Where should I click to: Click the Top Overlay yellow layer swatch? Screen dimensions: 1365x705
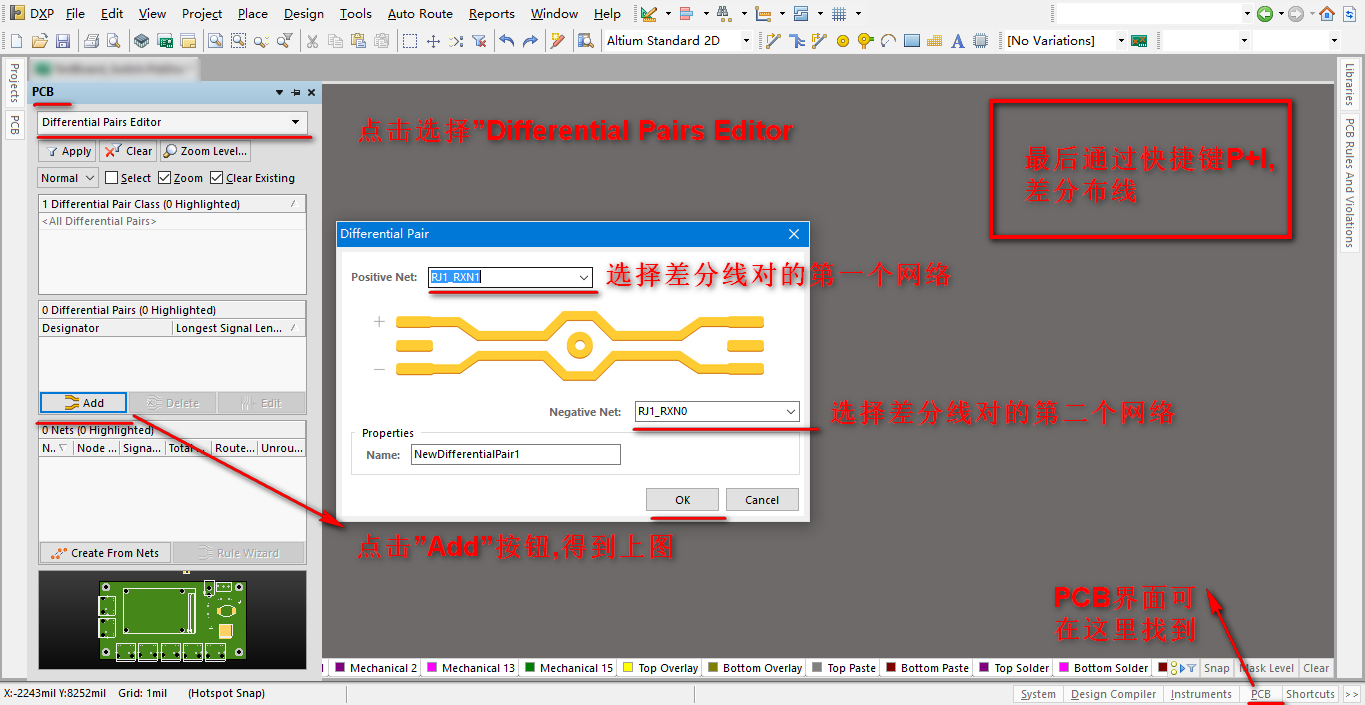pos(628,668)
